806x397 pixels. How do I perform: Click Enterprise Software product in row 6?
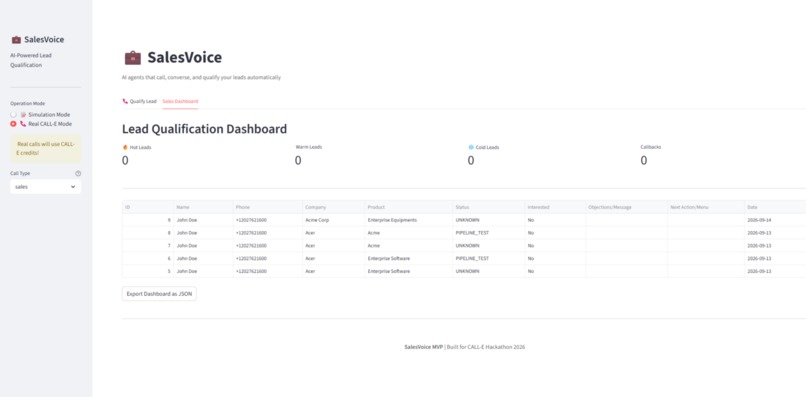tap(409, 259)
